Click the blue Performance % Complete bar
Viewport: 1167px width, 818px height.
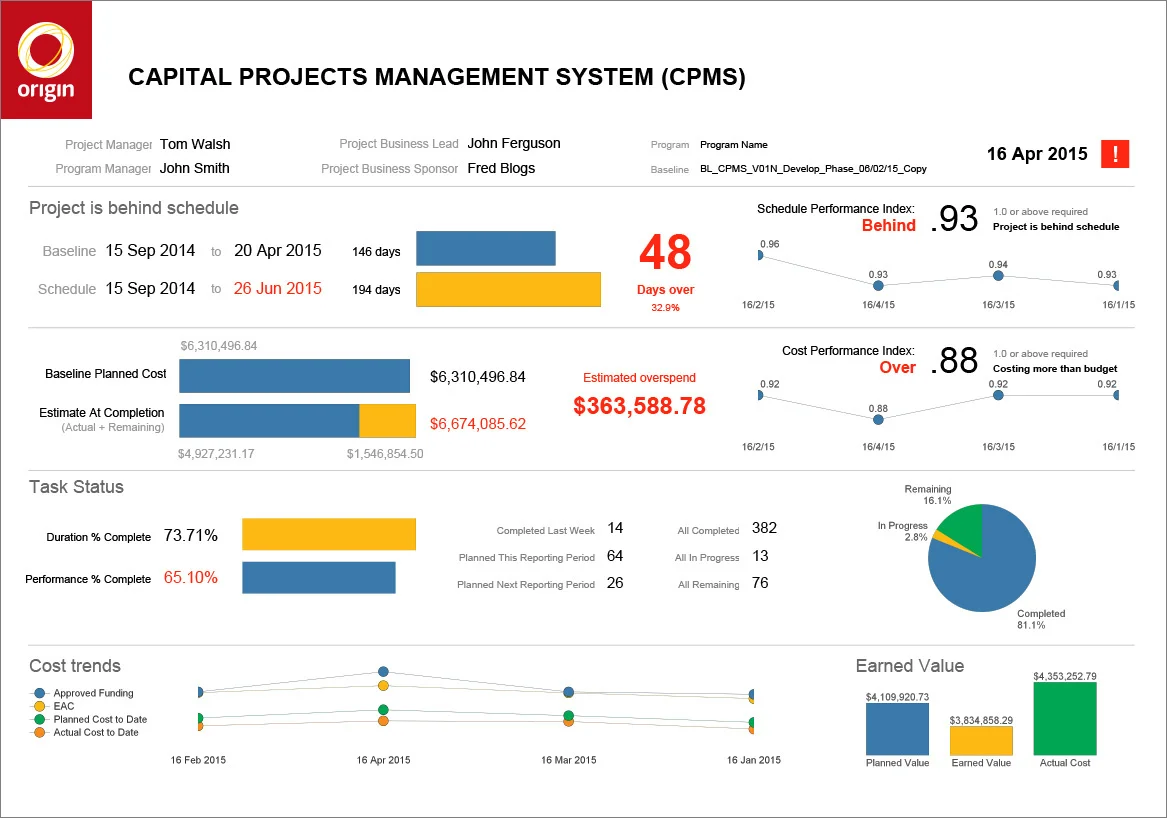(x=319, y=578)
